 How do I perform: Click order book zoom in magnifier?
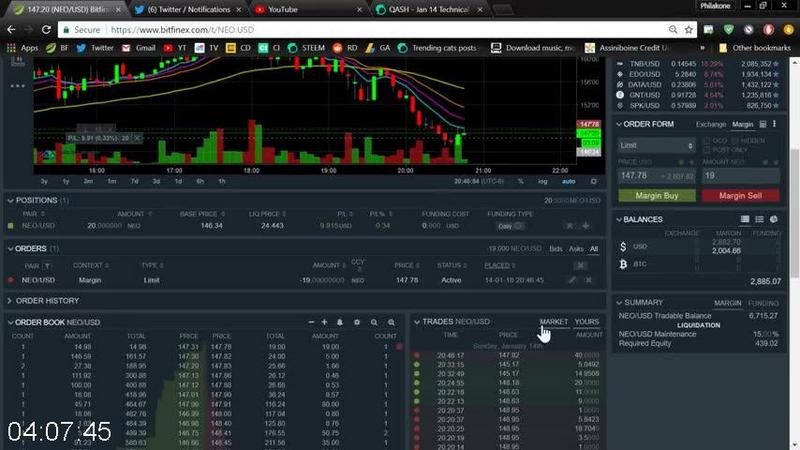[391, 322]
